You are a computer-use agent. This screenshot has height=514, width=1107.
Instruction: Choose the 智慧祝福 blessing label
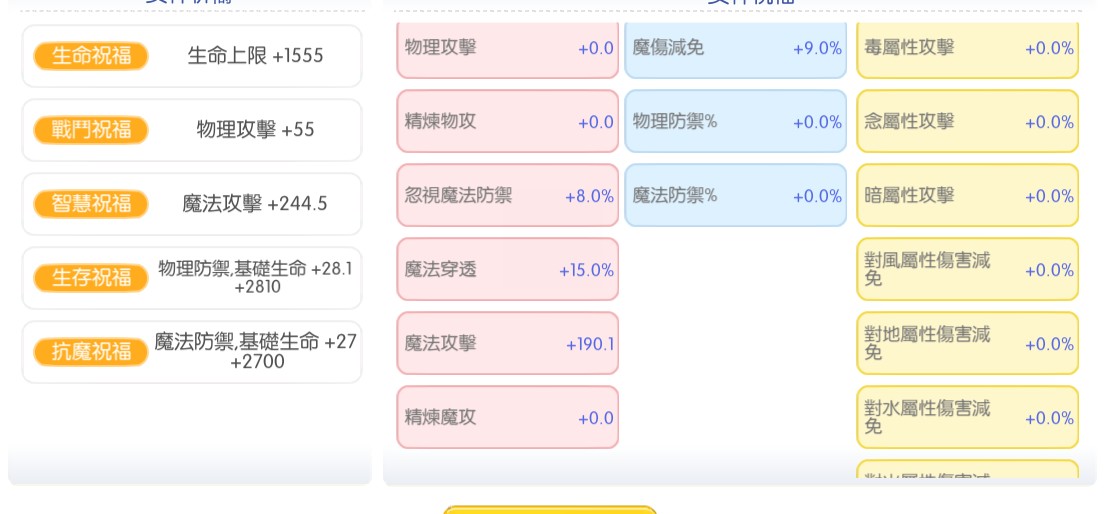pyautogui.click(x=91, y=204)
